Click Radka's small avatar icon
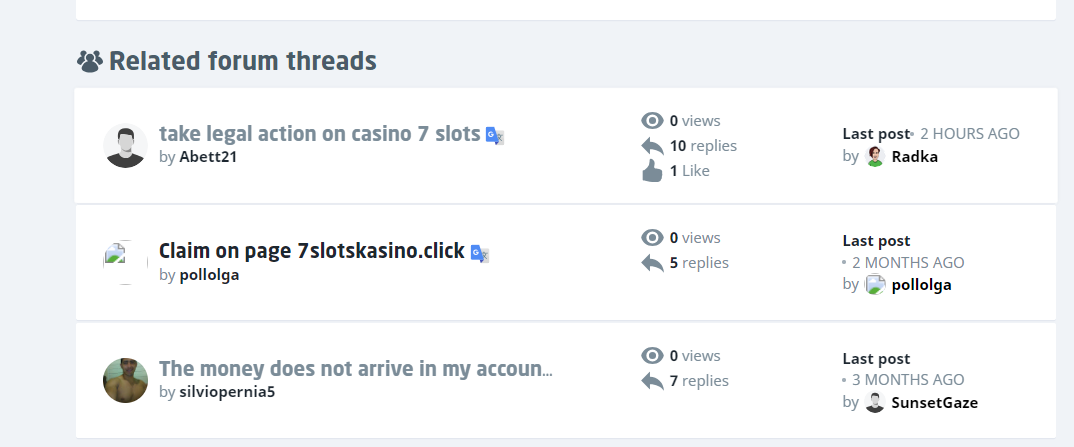This screenshot has height=447, width=1074. pos(875,156)
